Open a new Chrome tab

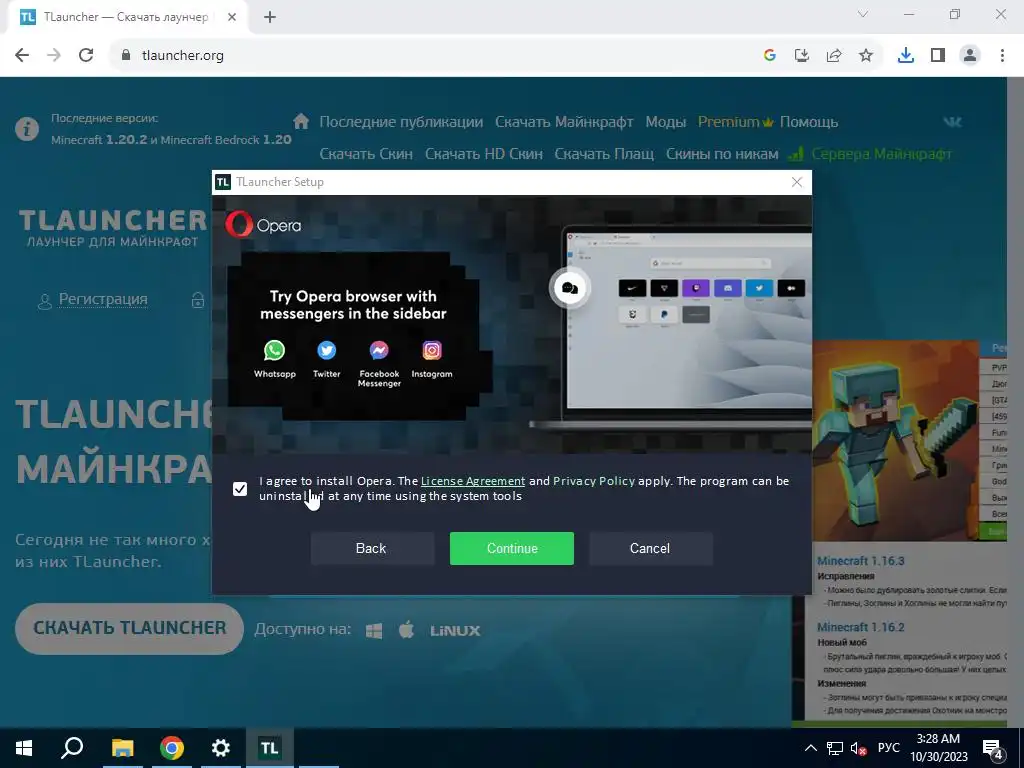(270, 17)
